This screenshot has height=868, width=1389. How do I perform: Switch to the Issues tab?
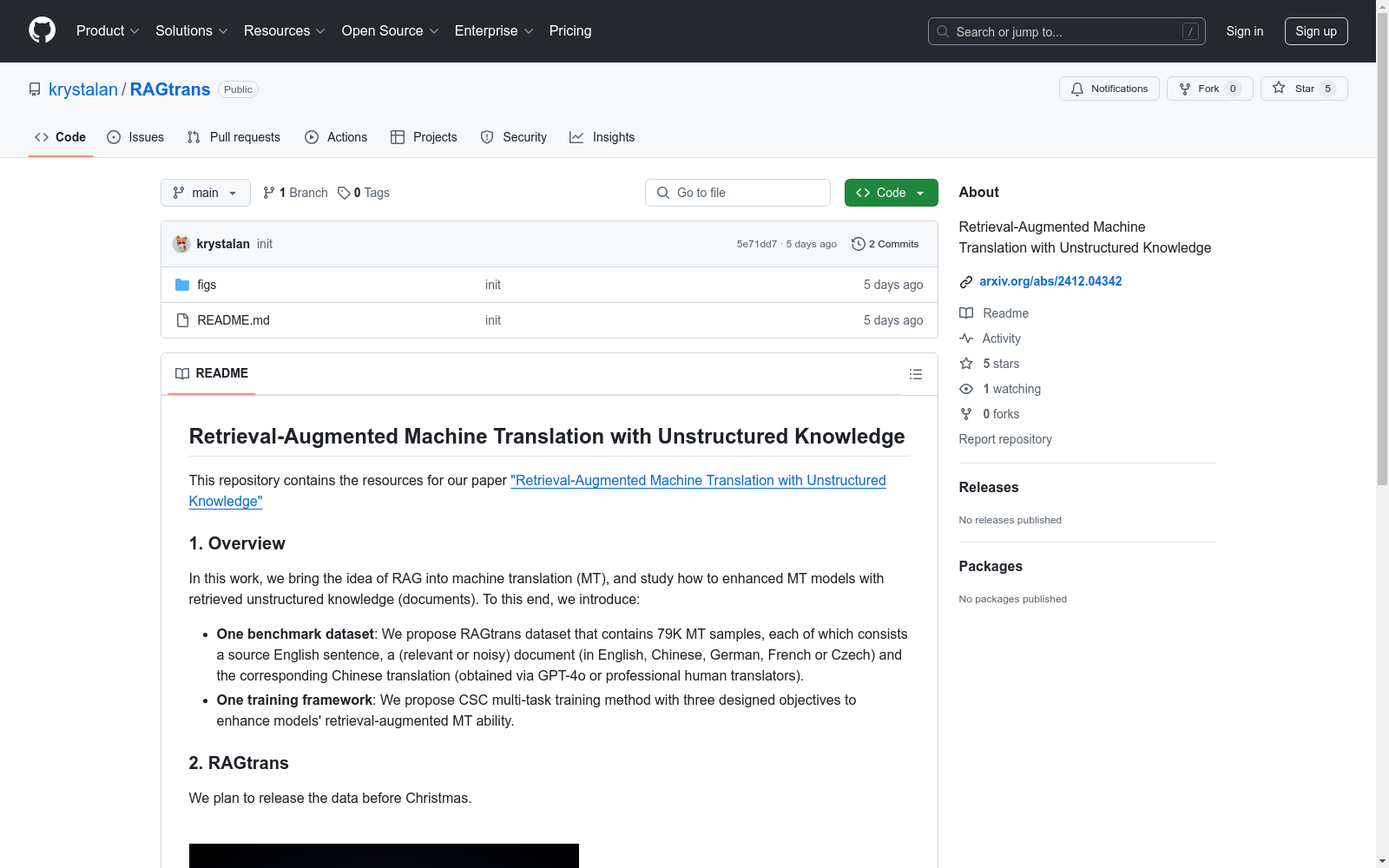[135, 137]
